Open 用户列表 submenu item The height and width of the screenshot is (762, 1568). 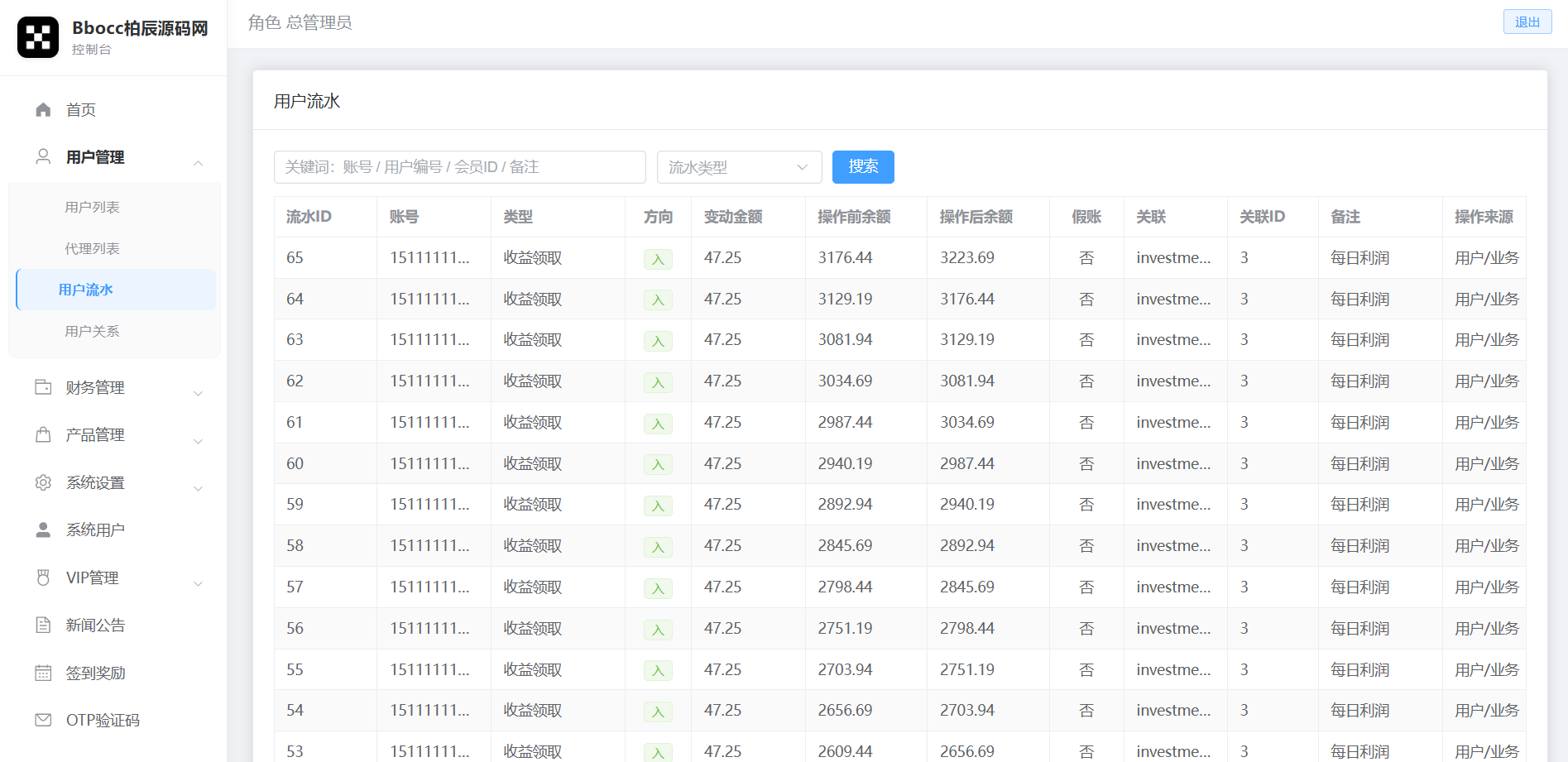[x=93, y=207]
